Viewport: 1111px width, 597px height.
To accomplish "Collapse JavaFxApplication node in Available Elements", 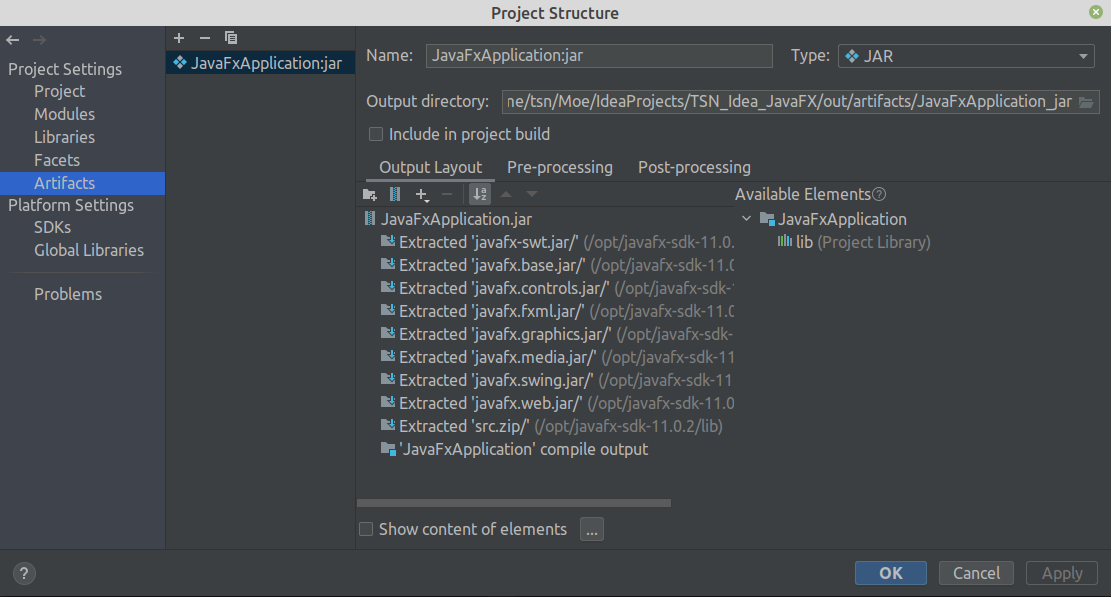I will (x=746, y=219).
